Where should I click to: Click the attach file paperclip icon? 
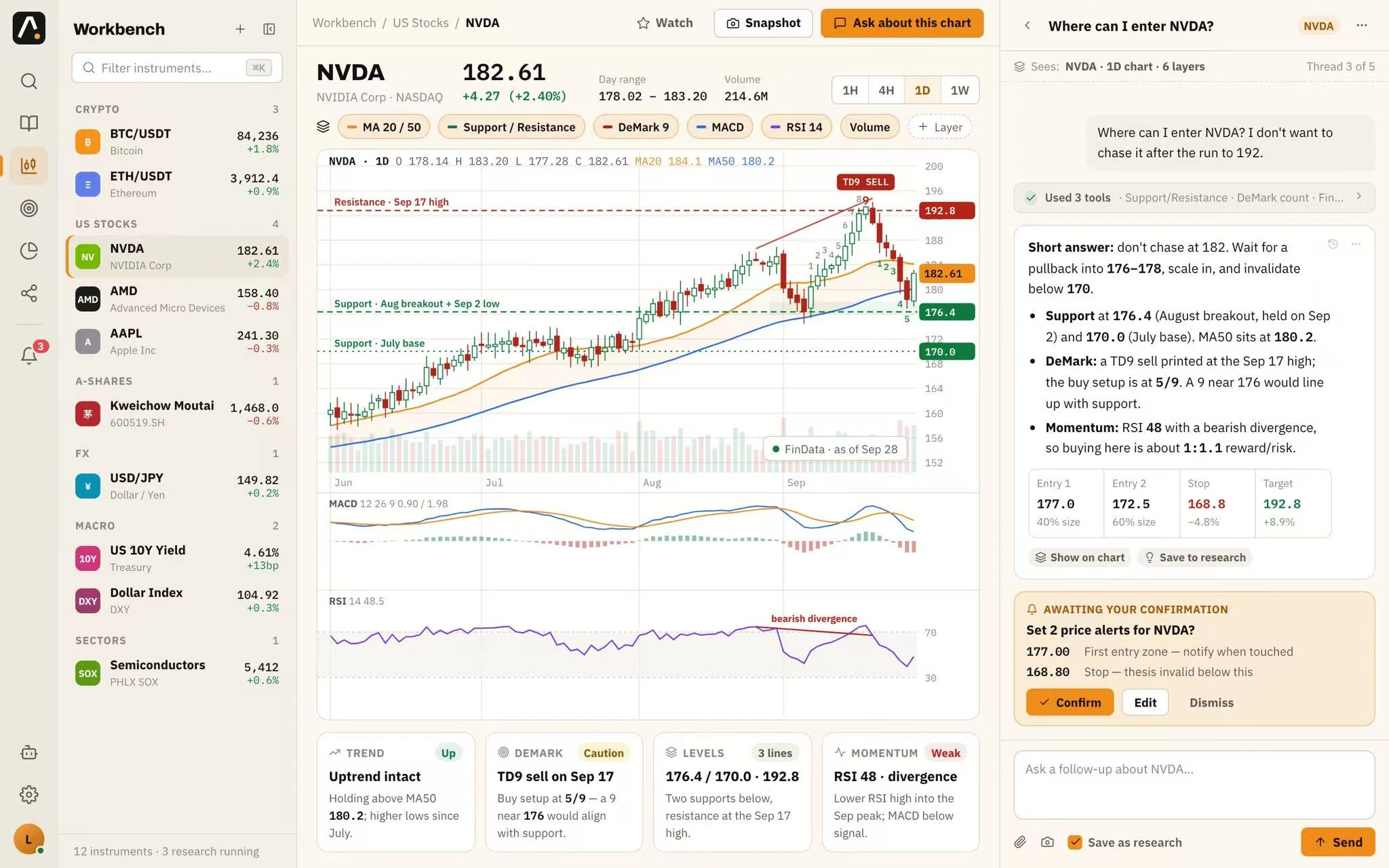(x=1020, y=842)
